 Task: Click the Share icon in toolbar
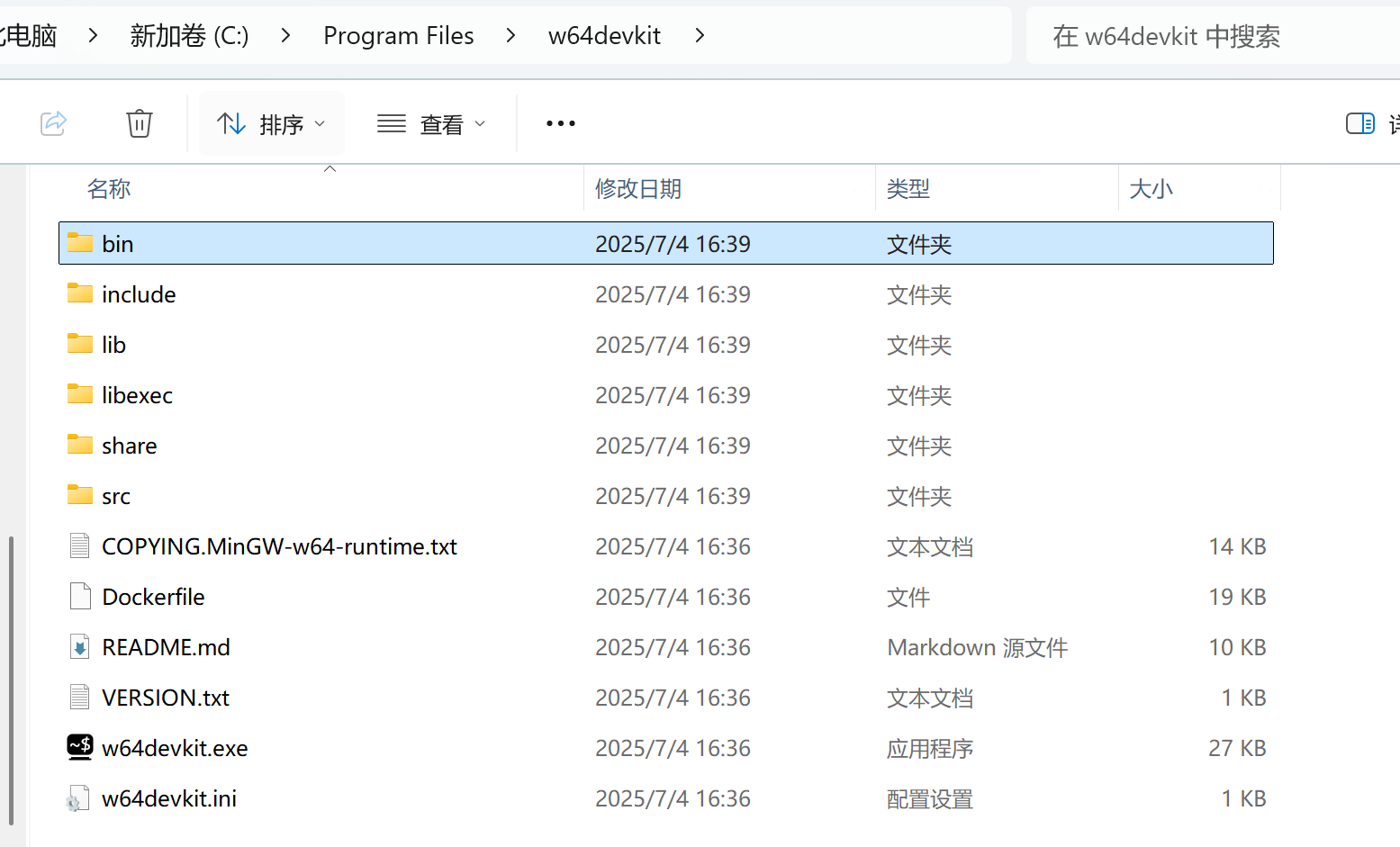coord(54,123)
